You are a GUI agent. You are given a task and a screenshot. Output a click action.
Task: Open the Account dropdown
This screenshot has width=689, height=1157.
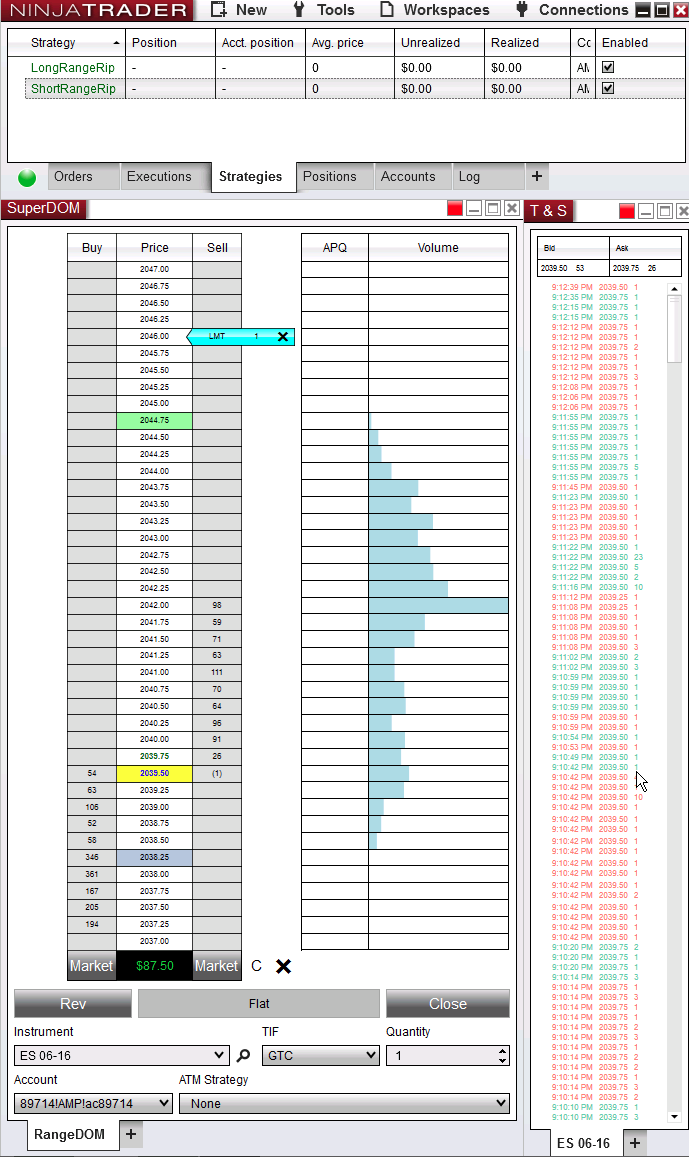(93, 1103)
